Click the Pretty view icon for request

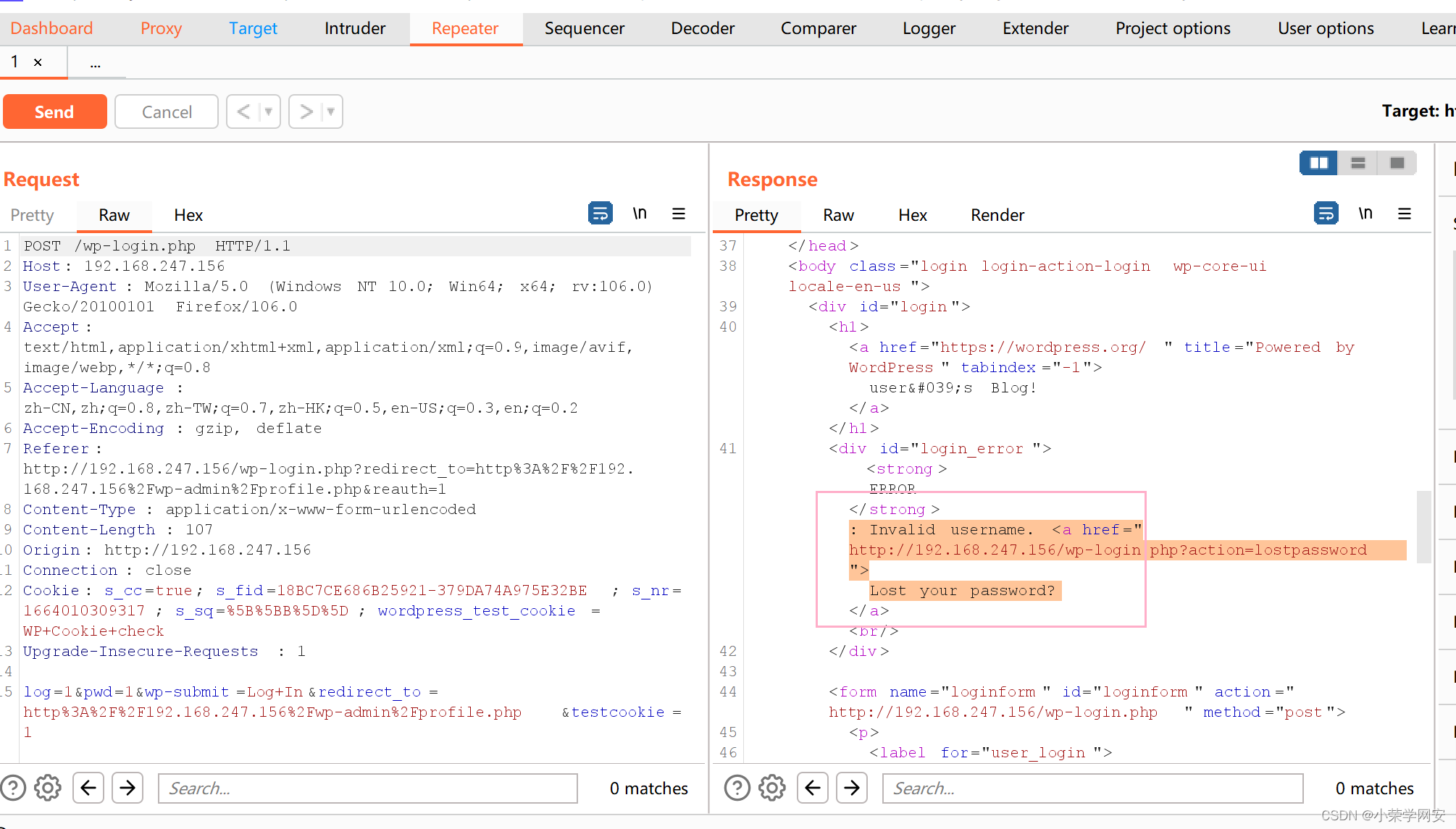pos(32,214)
